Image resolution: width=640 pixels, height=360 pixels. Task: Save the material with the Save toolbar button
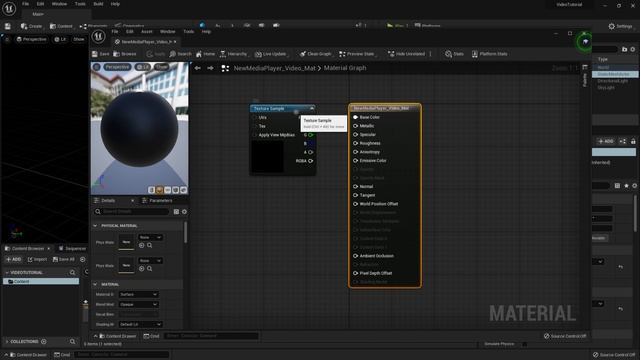coord(100,54)
